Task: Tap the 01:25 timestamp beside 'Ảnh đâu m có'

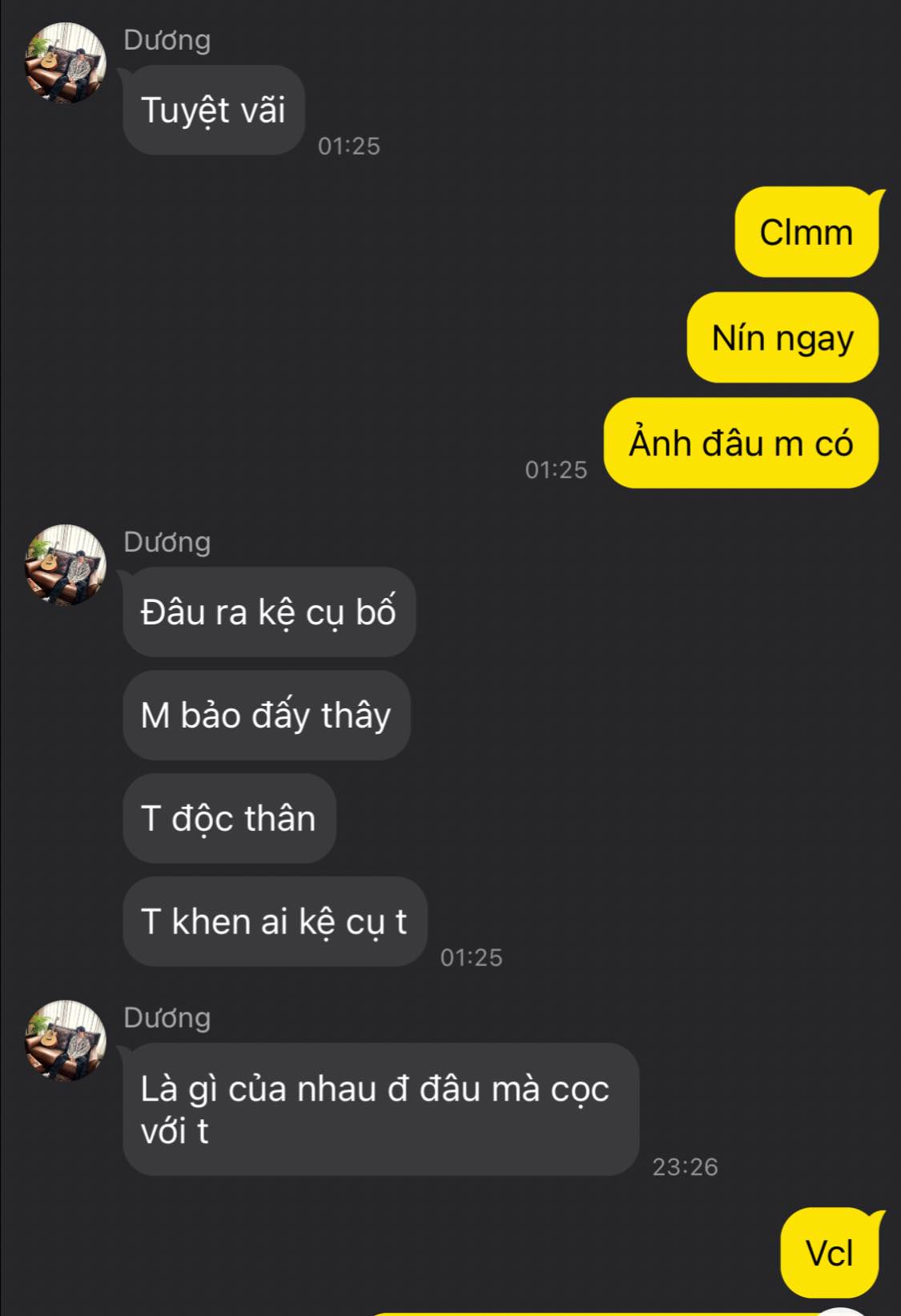Action: (x=556, y=469)
